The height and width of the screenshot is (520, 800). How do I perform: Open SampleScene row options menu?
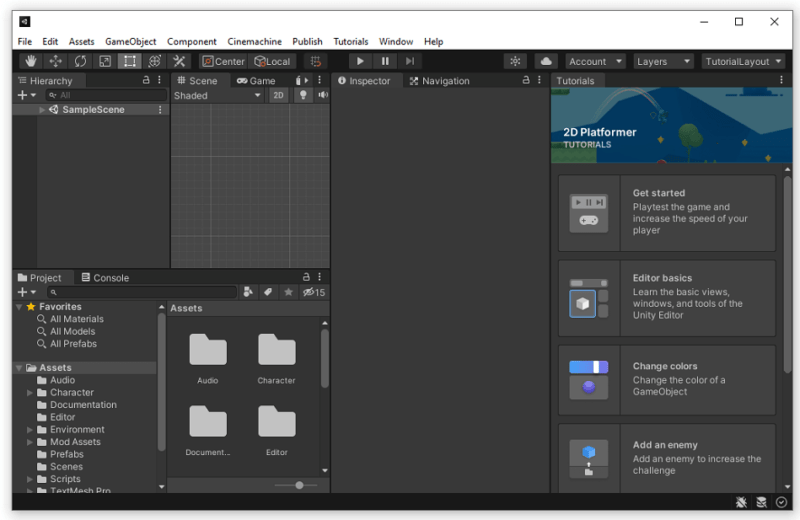click(160, 110)
